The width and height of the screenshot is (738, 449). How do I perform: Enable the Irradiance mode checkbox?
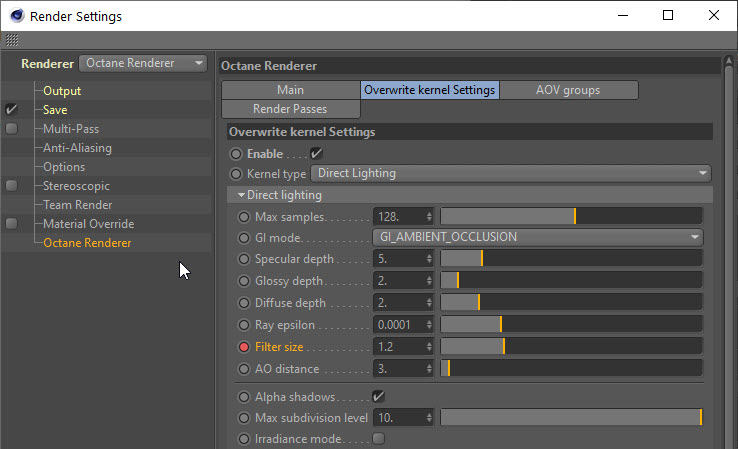pos(378,439)
